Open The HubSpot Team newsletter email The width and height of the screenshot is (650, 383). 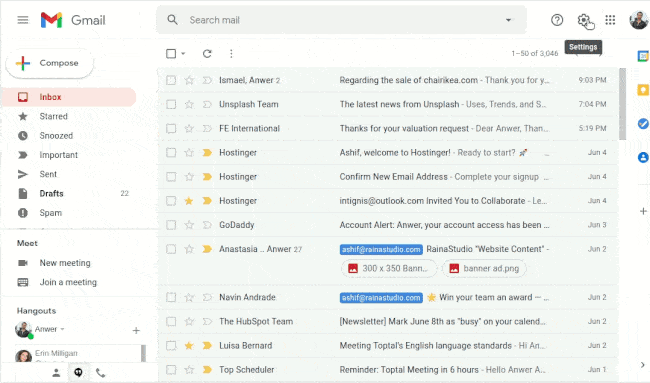(388, 321)
